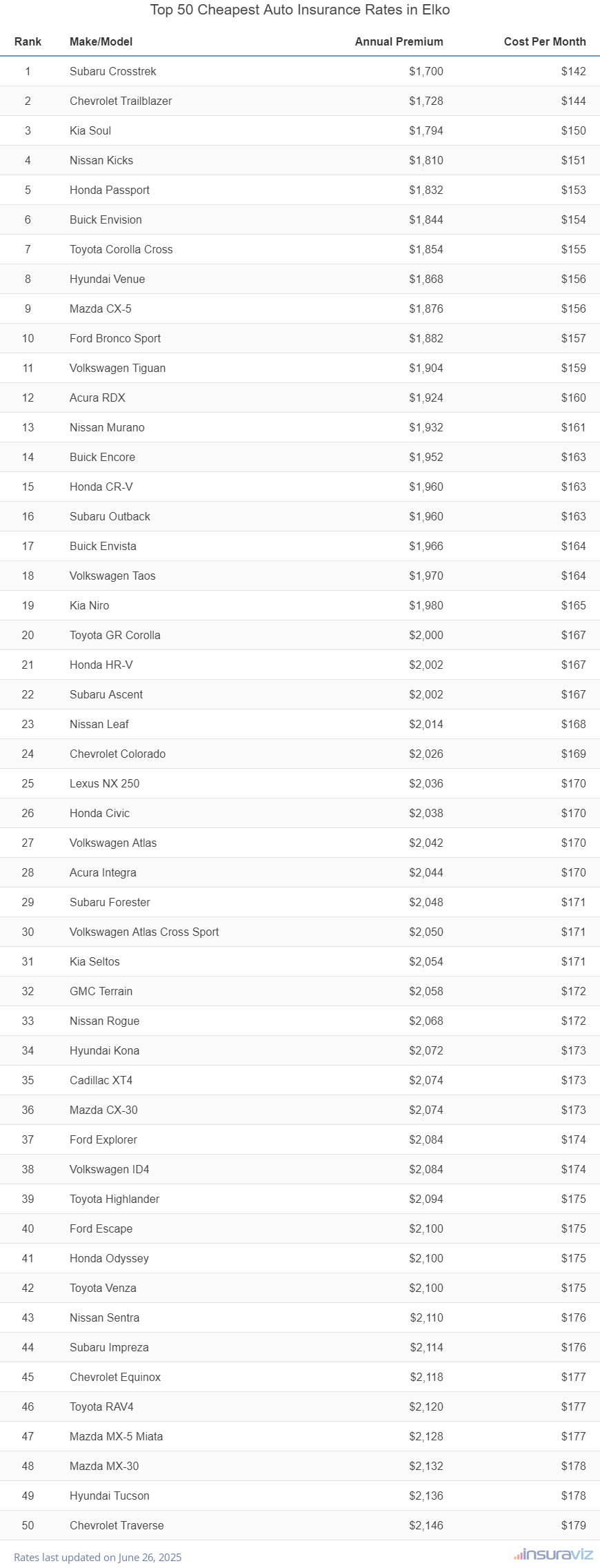Click the Cost Per Month header
600x1568 pixels.
click(x=544, y=41)
